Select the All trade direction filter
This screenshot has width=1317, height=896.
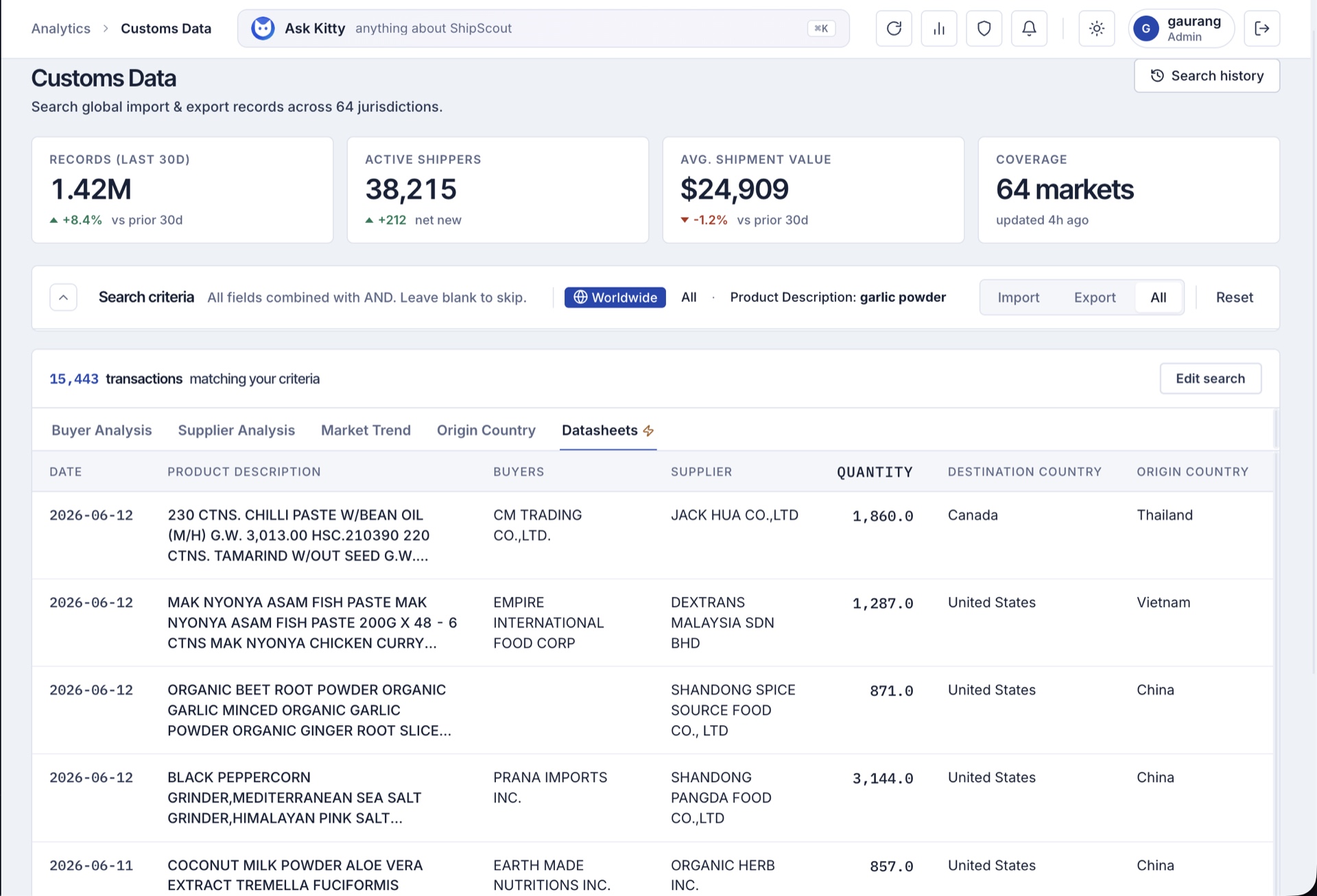[1158, 297]
